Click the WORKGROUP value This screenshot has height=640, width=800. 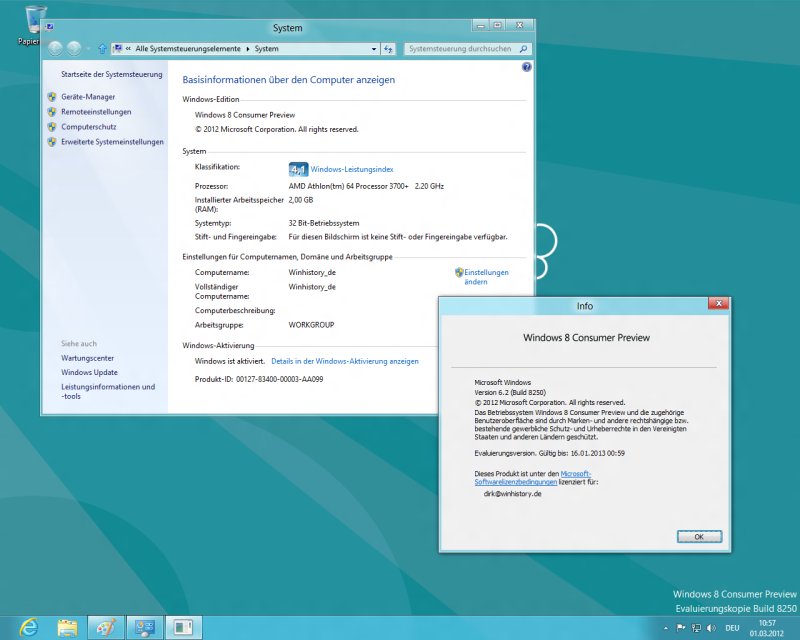(311, 325)
